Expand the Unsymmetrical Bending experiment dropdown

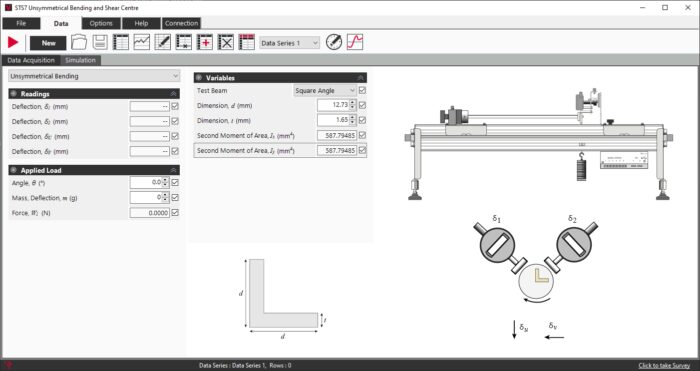pos(94,76)
